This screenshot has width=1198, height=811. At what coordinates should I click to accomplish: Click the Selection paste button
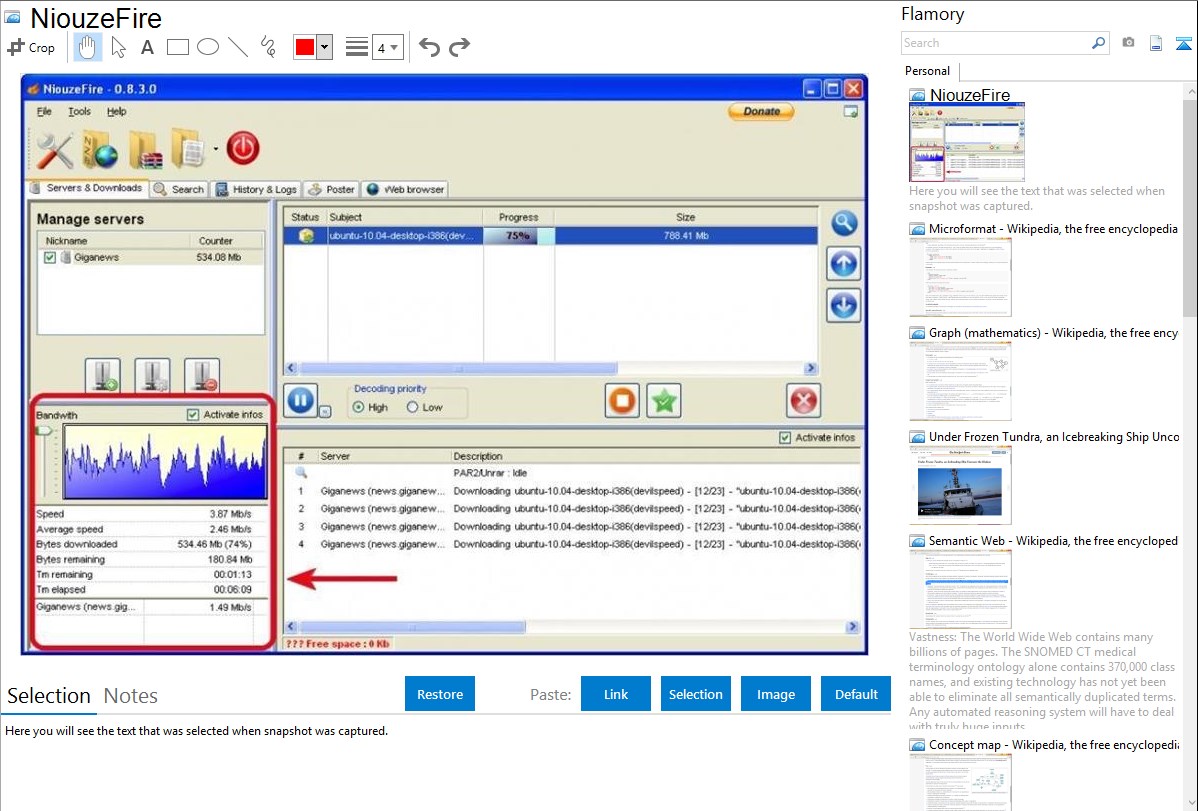pyautogui.click(x=695, y=694)
